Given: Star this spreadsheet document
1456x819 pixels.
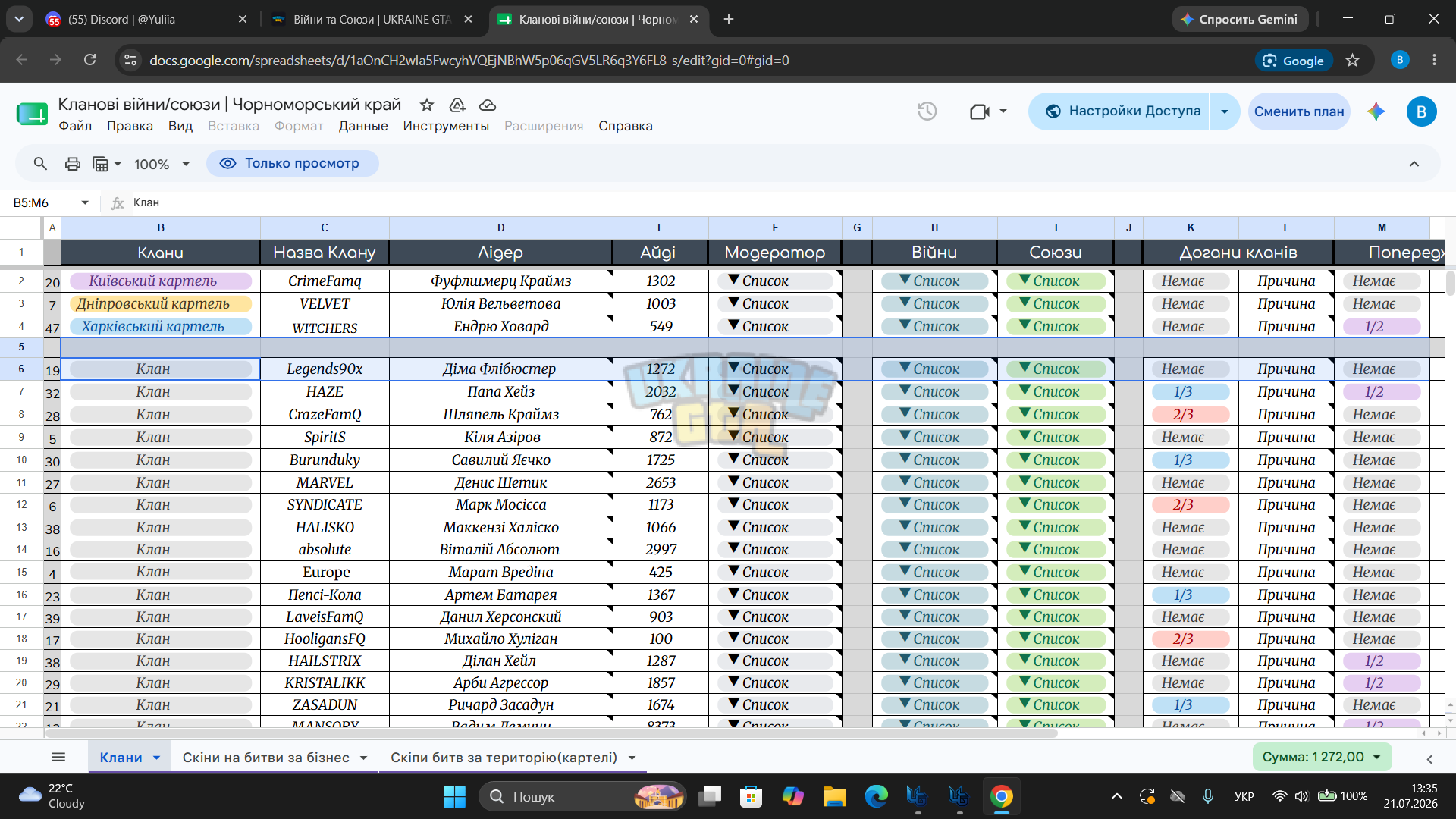Looking at the screenshot, I should tap(427, 105).
